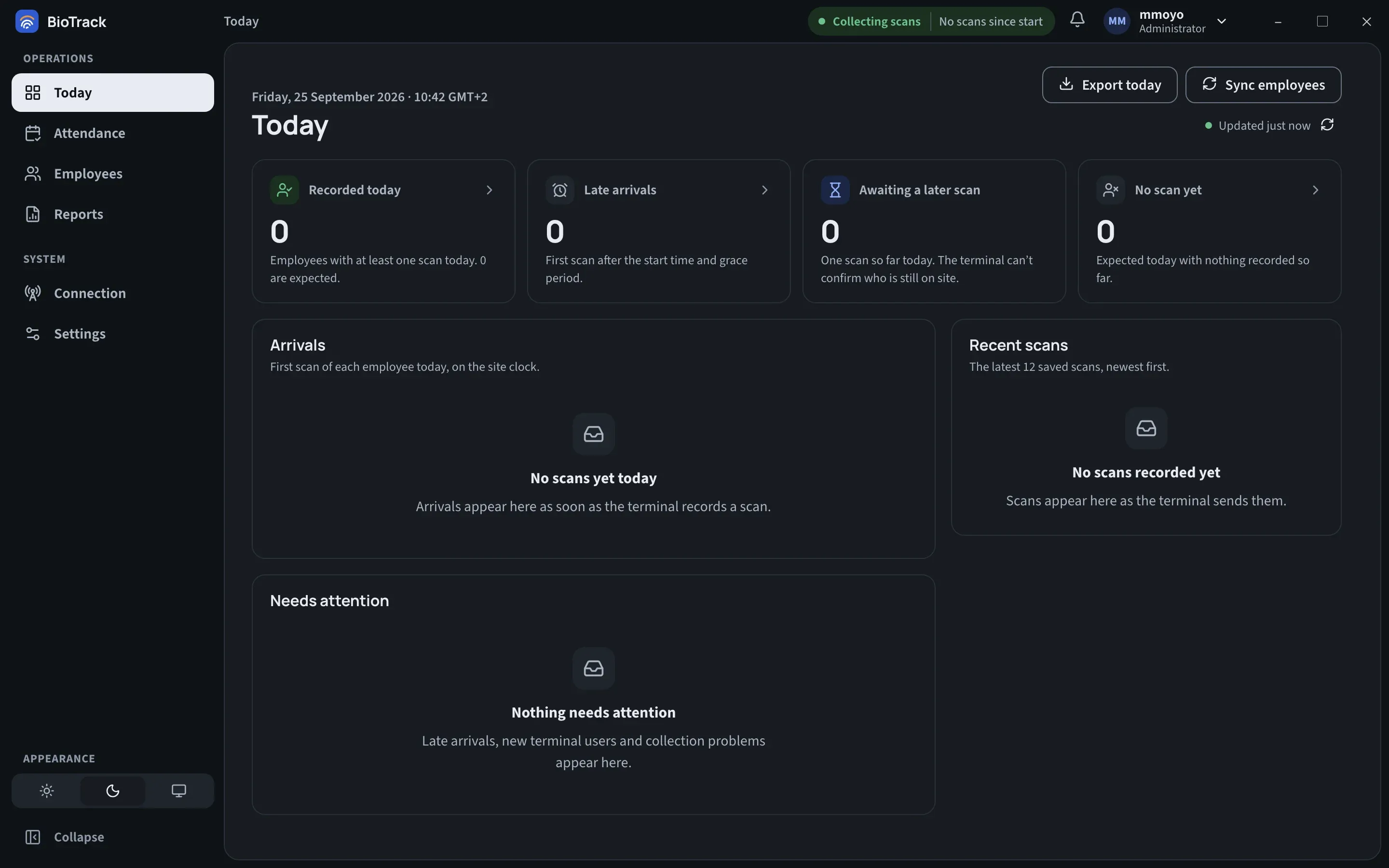
Task: Open Recorded today details chevron
Action: pyautogui.click(x=489, y=190)
